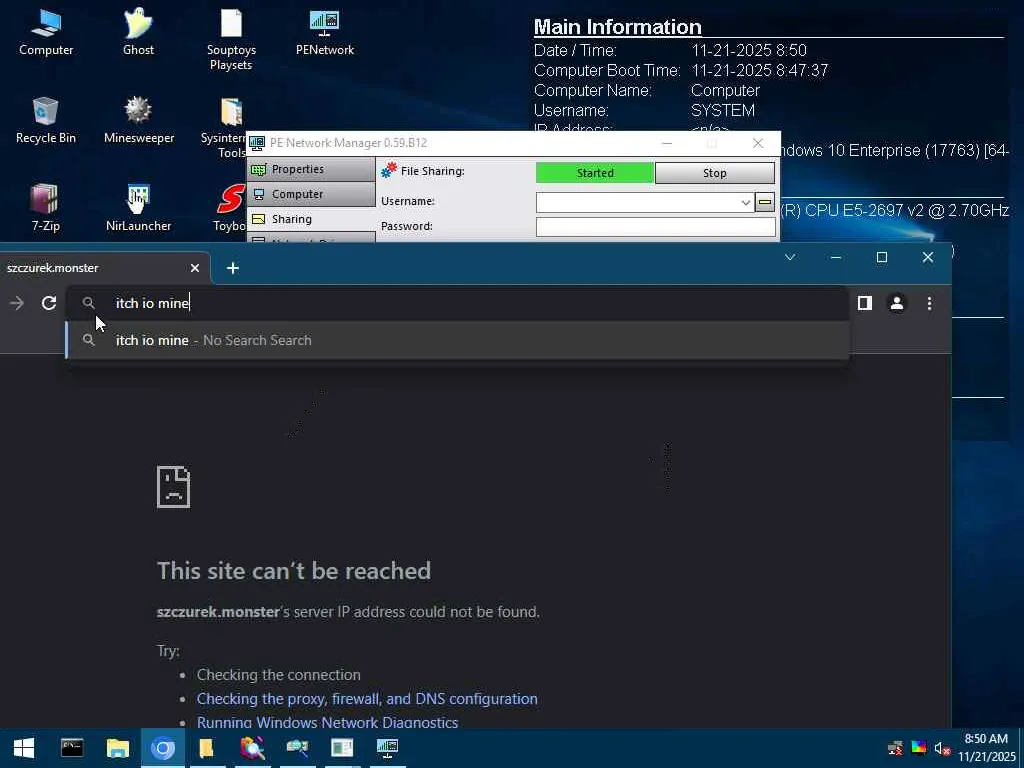
Task: Open a new browser tab
Action: click(232, 268)
